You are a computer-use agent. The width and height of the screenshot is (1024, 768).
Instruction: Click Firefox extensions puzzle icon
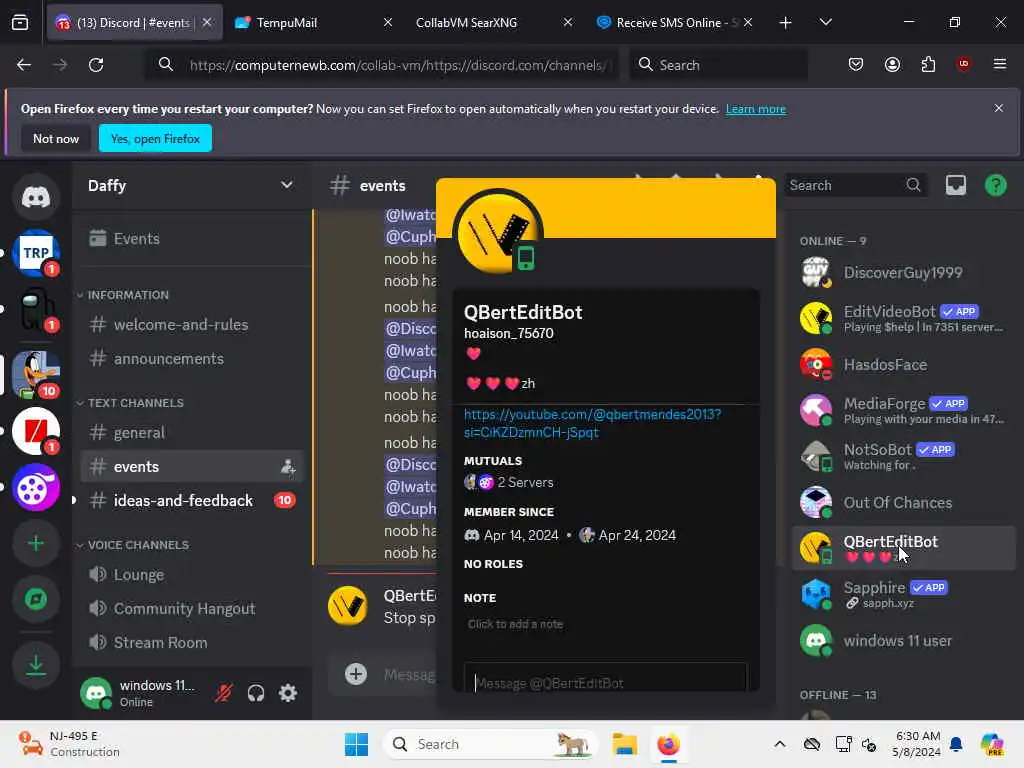point(928,65)
